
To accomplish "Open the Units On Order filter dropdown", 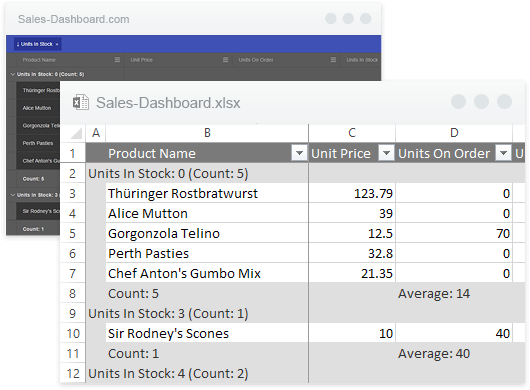I will click(x=503, y=153).
